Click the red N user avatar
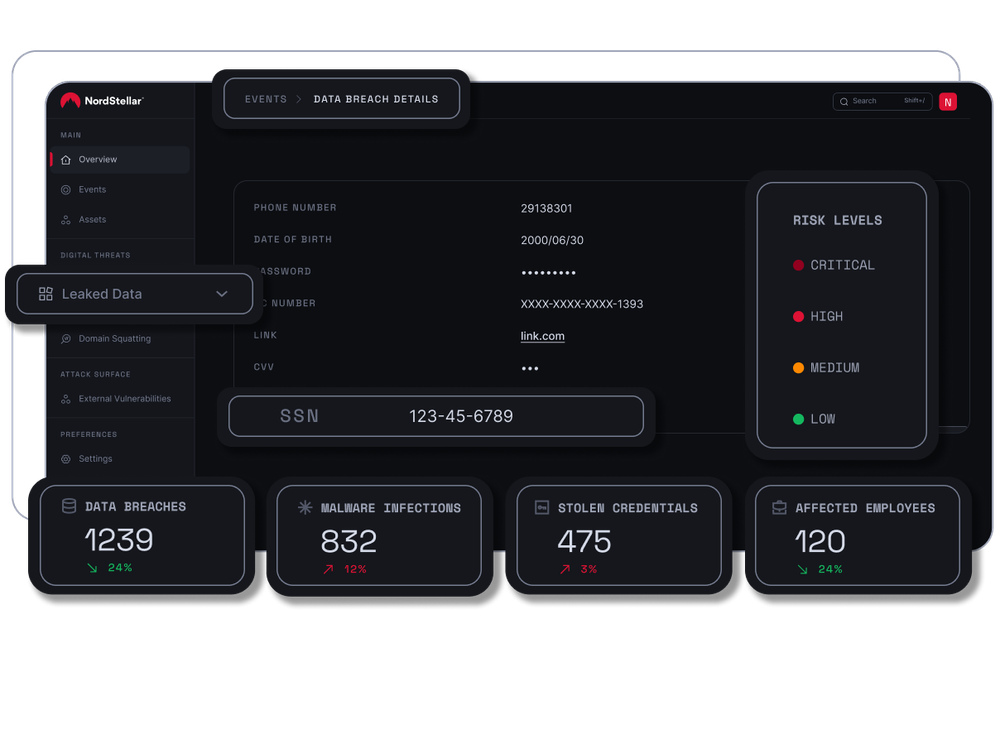This screenshot has height=738, width=1000. coord(947,101)
